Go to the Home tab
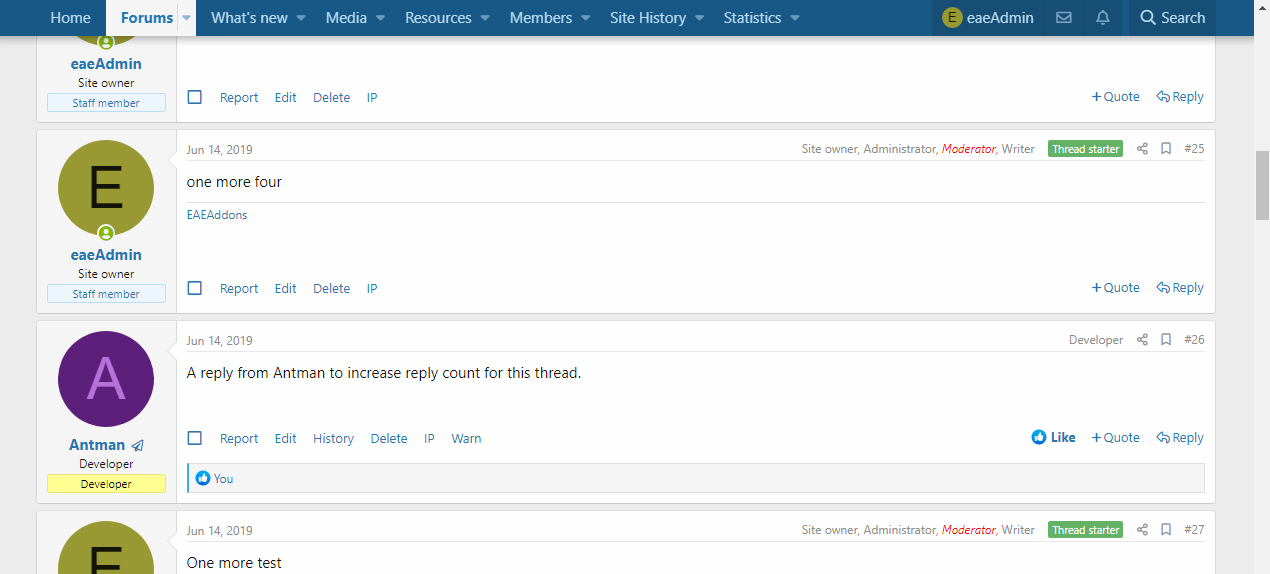Screen dimensions: 1270x574 70,18
